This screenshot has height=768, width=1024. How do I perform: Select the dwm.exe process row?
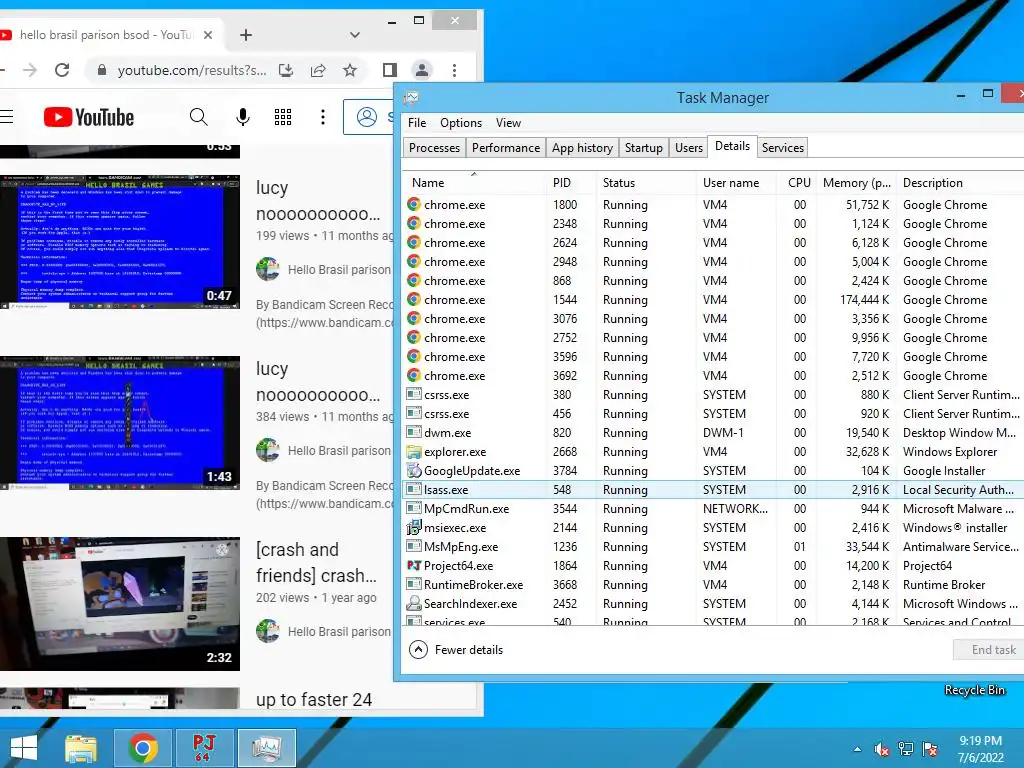(713, 433)
